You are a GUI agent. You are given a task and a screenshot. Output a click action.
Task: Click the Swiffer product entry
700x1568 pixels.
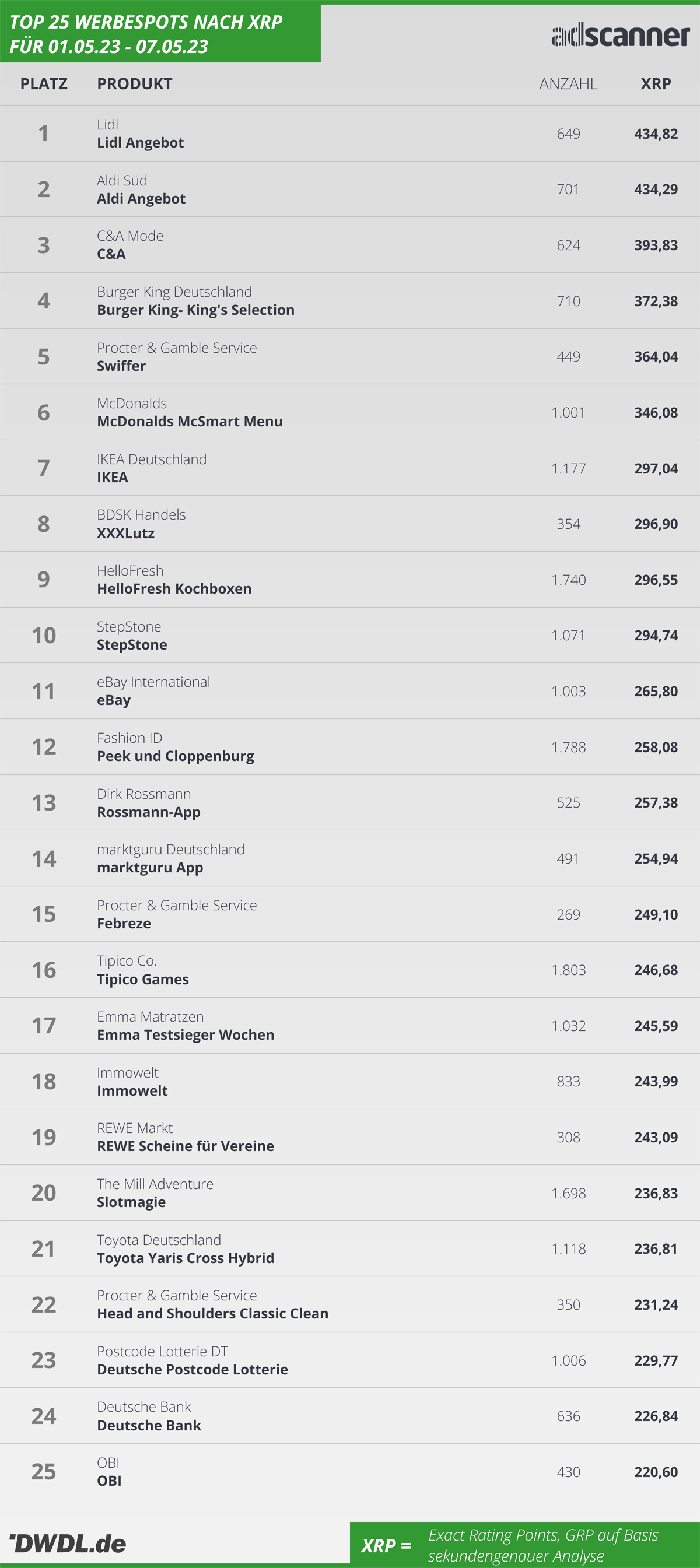coord(121,366)
